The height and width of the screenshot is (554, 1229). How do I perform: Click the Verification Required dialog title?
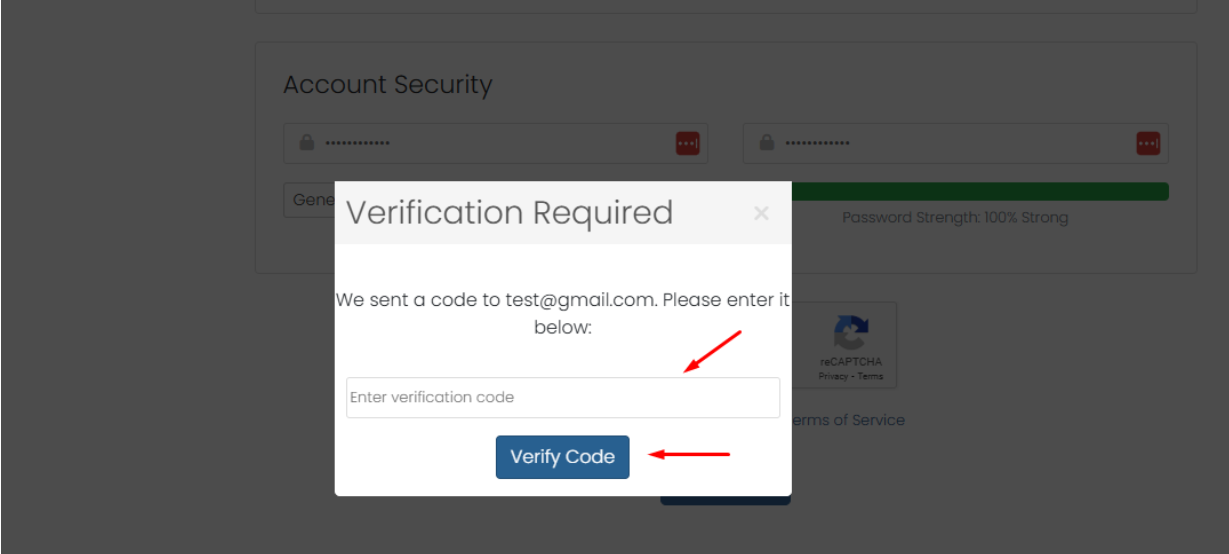coord(509,213)
